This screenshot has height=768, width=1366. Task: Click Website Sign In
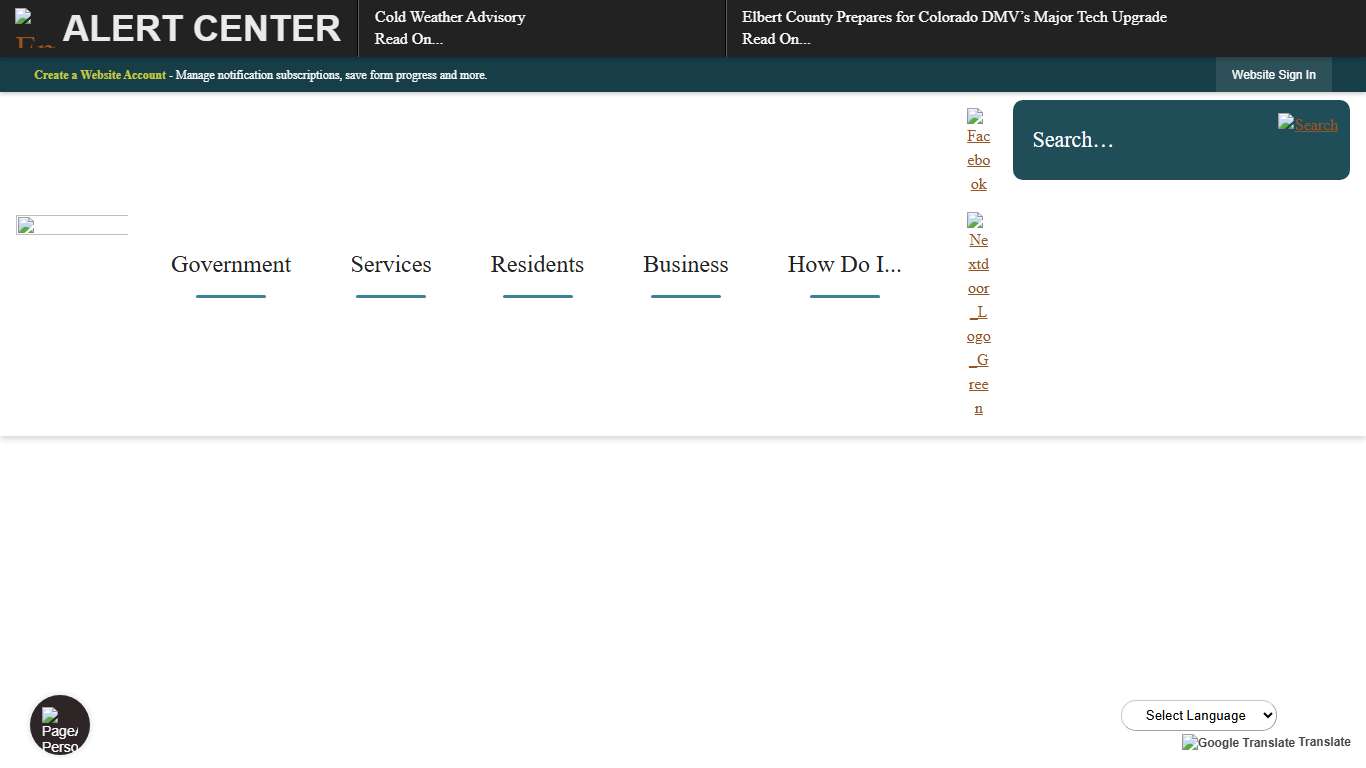[x=1273, y=74]
